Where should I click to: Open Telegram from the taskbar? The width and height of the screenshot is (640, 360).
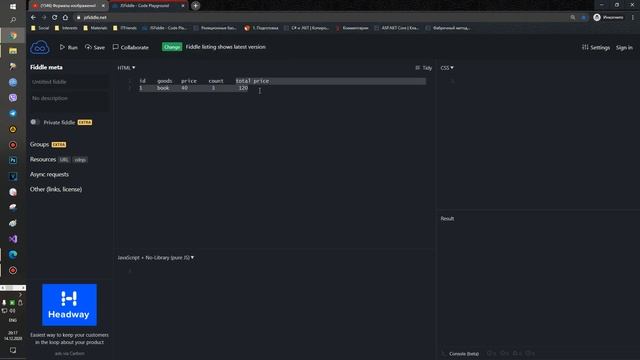pos(13,113)
